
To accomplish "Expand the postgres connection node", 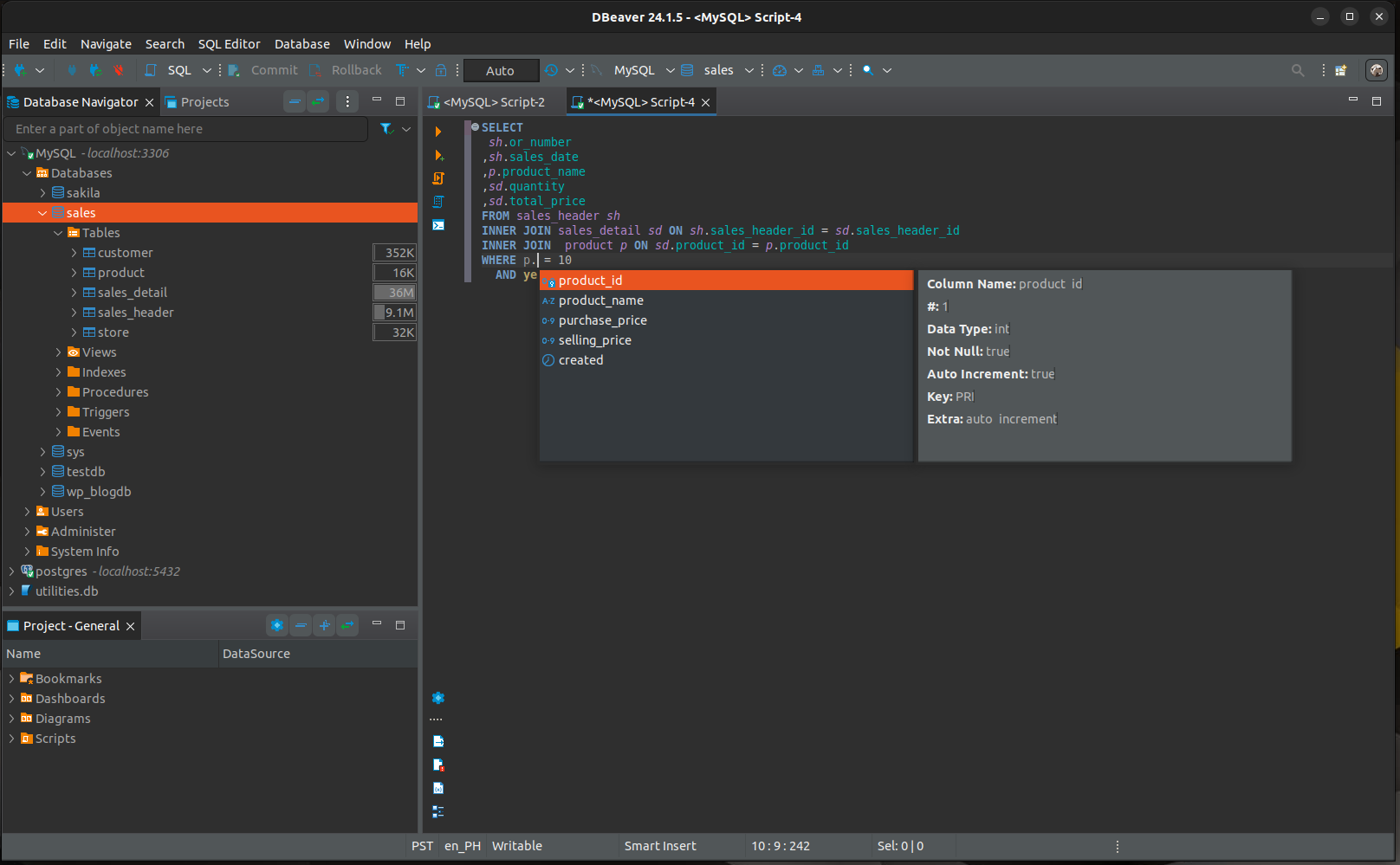I will click(11, 571).
